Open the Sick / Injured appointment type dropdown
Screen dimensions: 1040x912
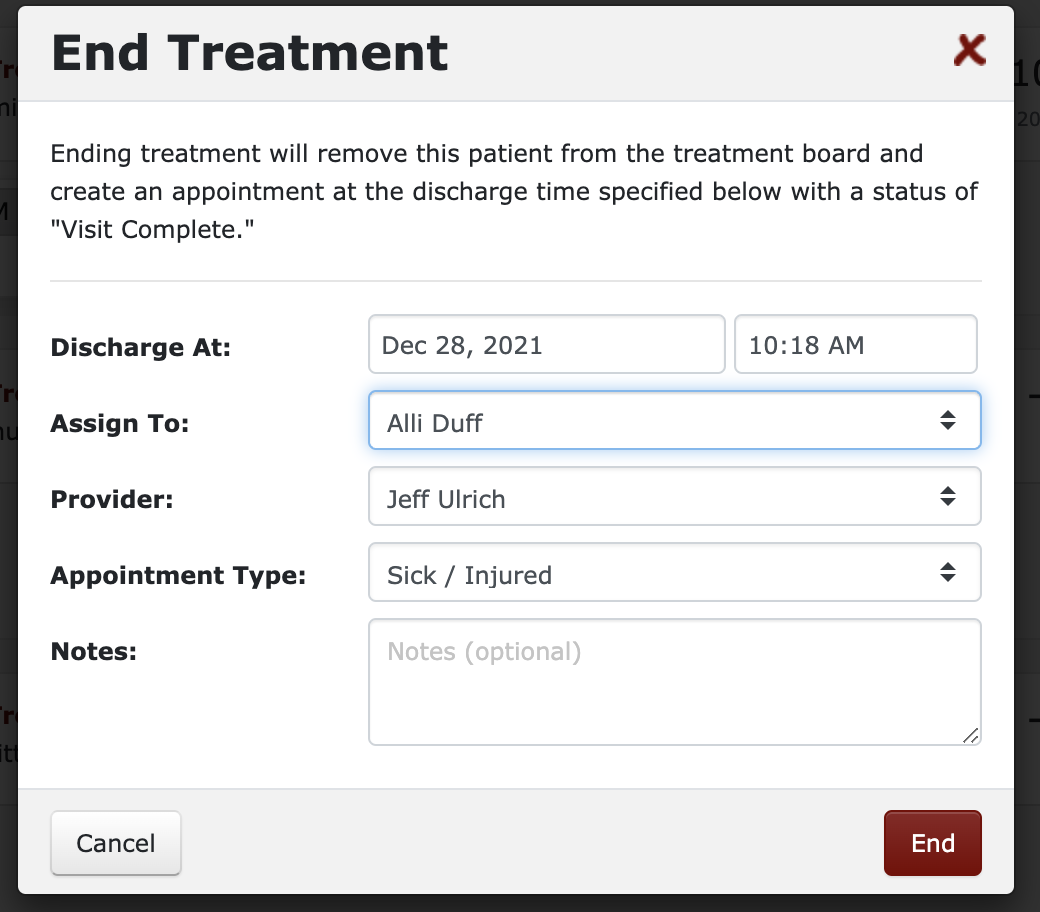coord(660,572)
